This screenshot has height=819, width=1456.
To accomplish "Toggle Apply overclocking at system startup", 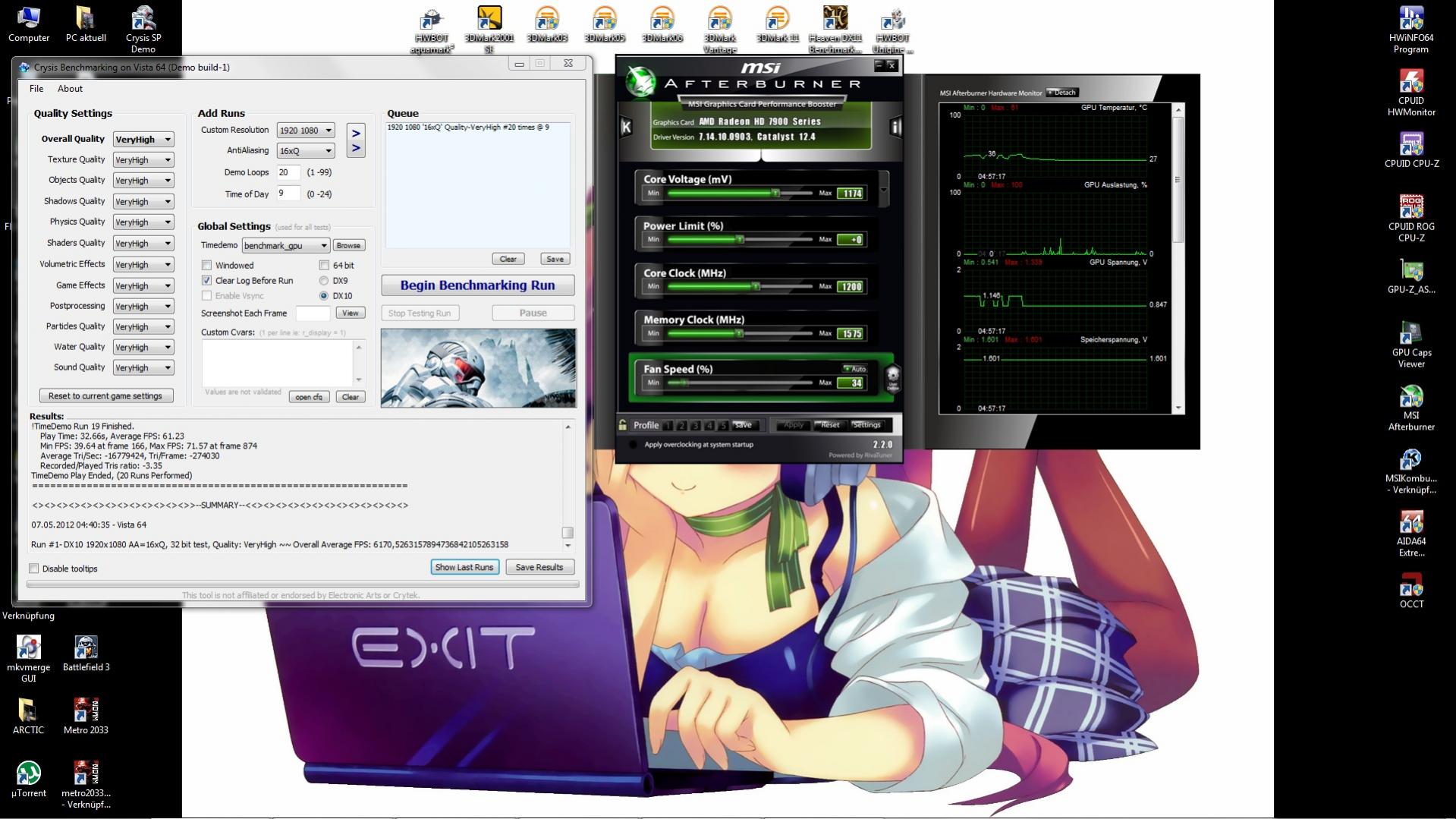I will click(633, 445).
